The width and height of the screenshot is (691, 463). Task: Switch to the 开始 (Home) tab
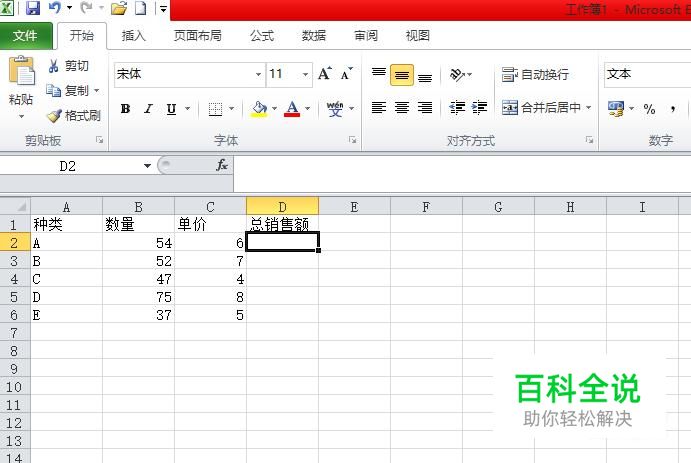[82, 35]
